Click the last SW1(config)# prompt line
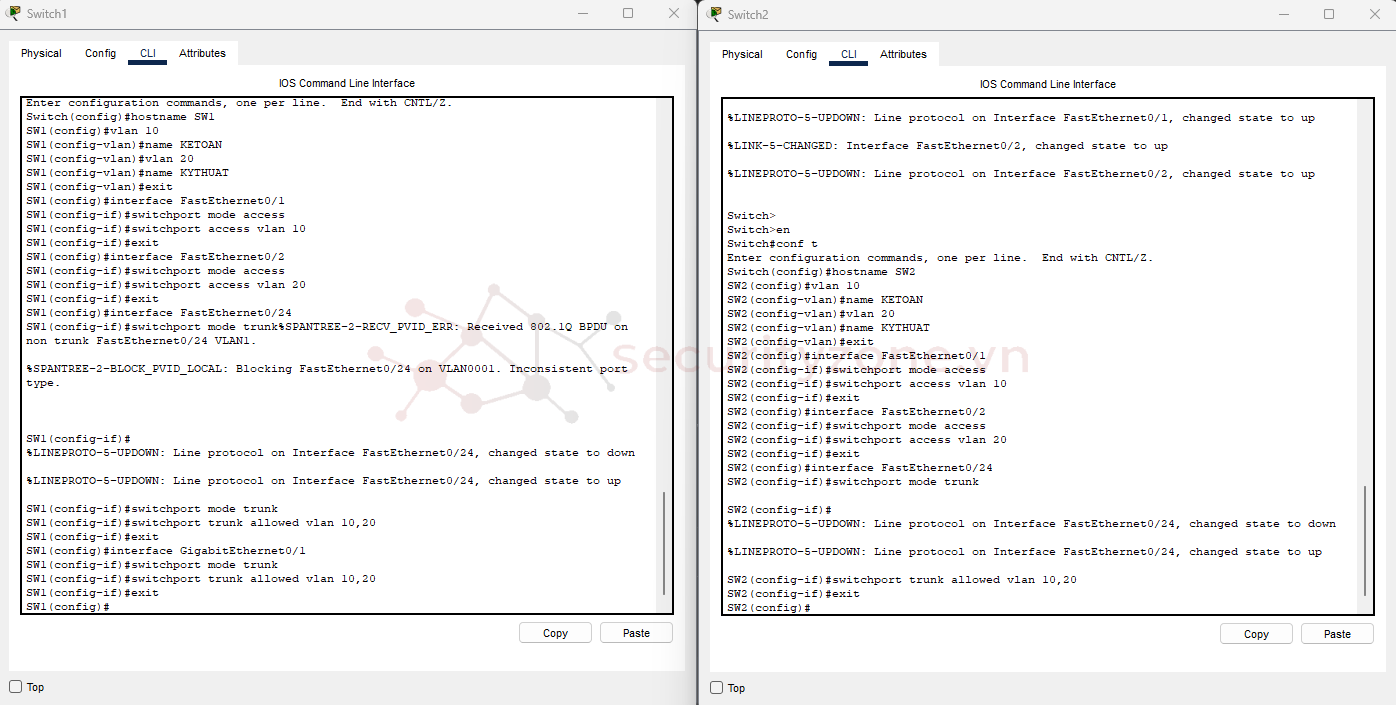1396x705 pixels. (68, 607)
